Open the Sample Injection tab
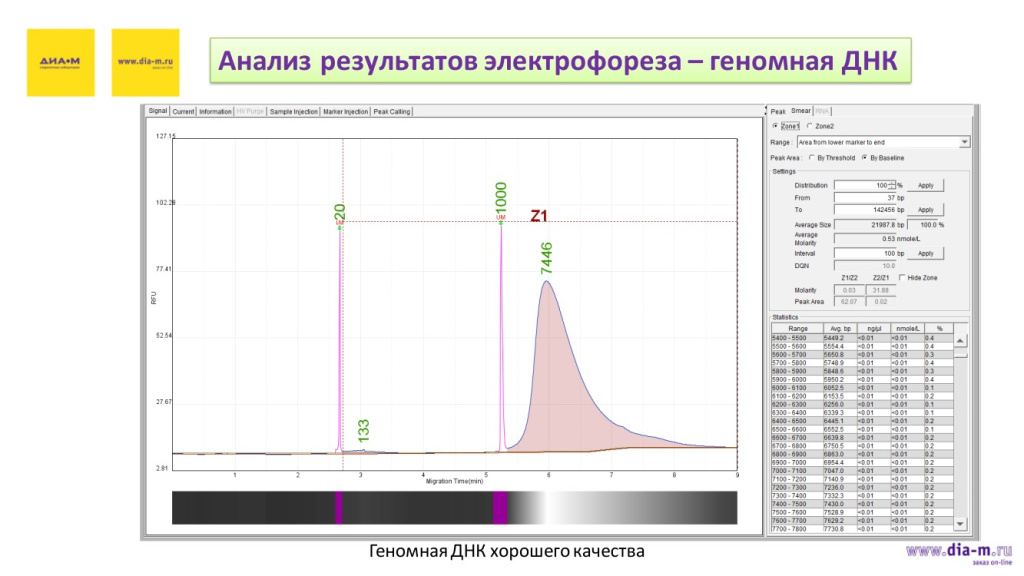The width and height of the screenshot is (1024, 576). point(293,112)
